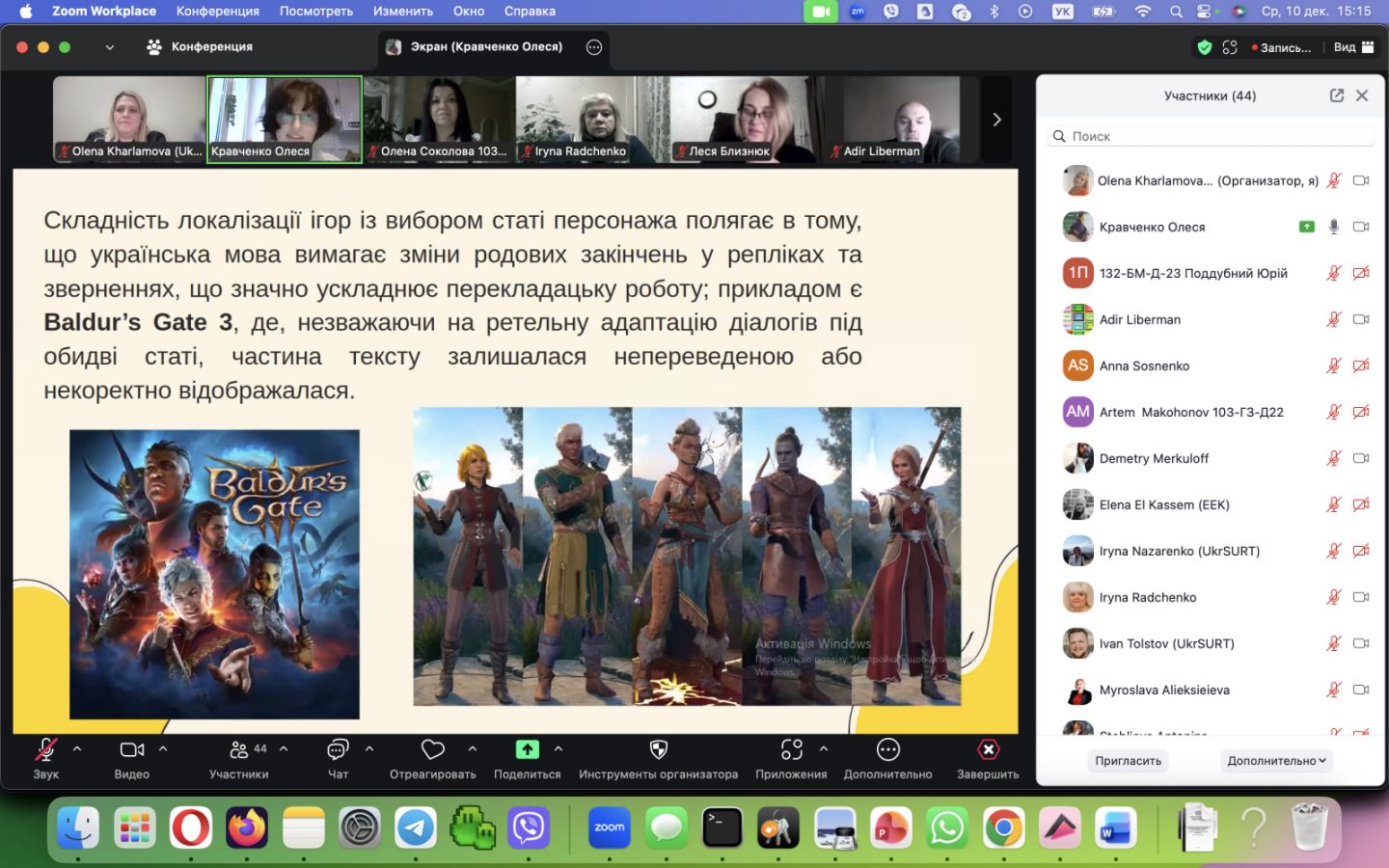Click the Завершить end meeting icon
The height and width of the screenshot is (868, 1389).
(988, 750)
